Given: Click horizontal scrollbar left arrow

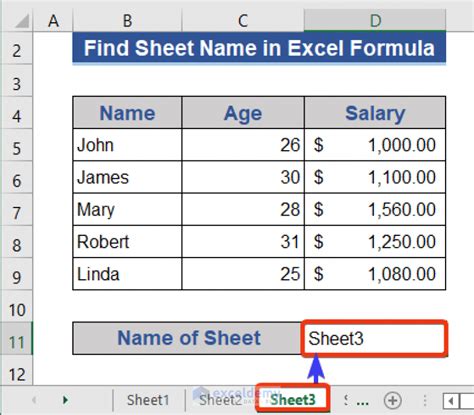Looking at the screenshot, I should click(451, 400).
